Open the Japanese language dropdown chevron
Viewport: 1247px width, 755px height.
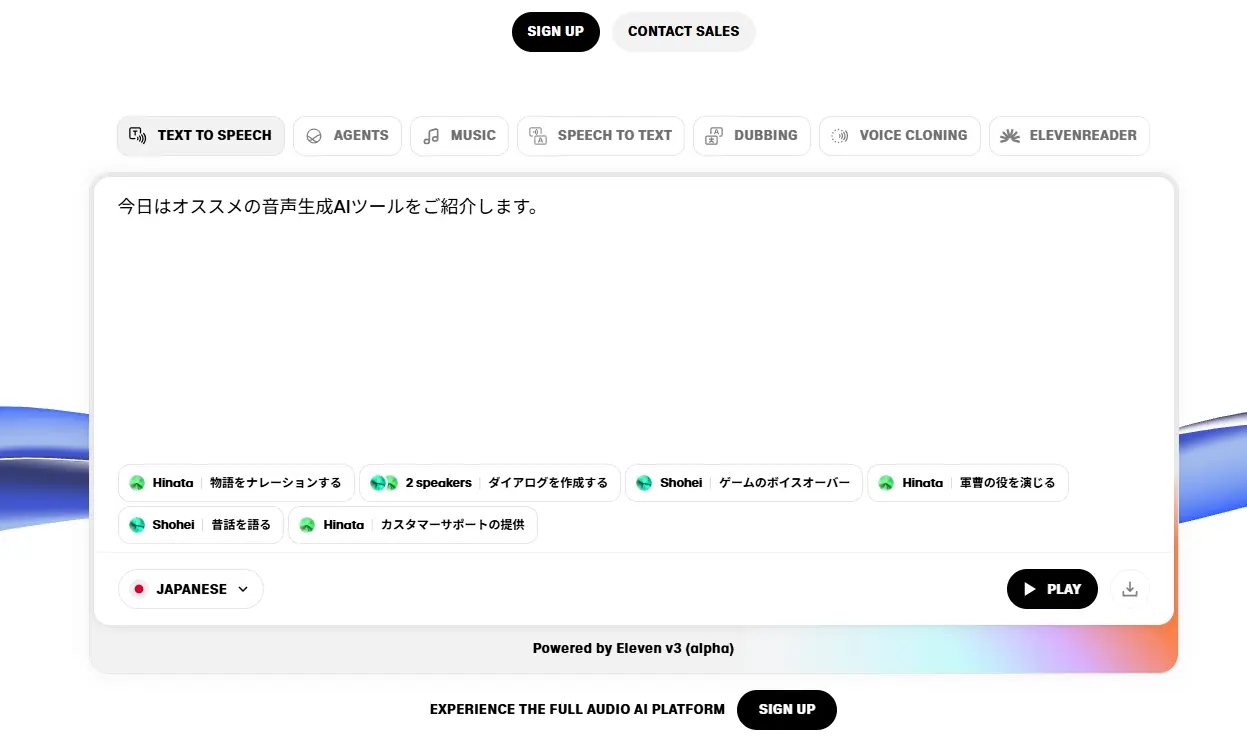tap(243, 589)
